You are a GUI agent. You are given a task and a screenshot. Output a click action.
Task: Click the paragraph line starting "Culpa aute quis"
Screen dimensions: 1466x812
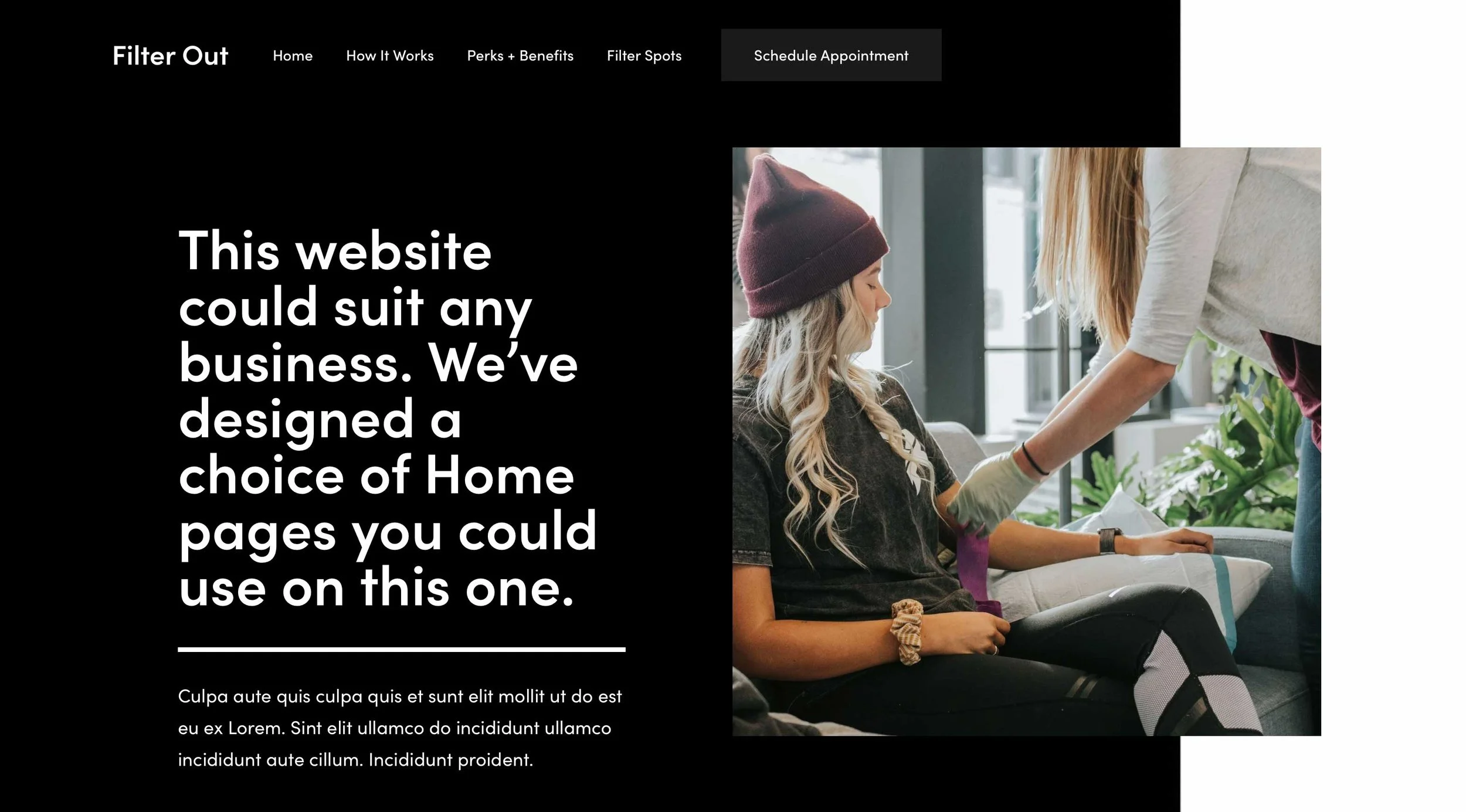click(400, 697)
